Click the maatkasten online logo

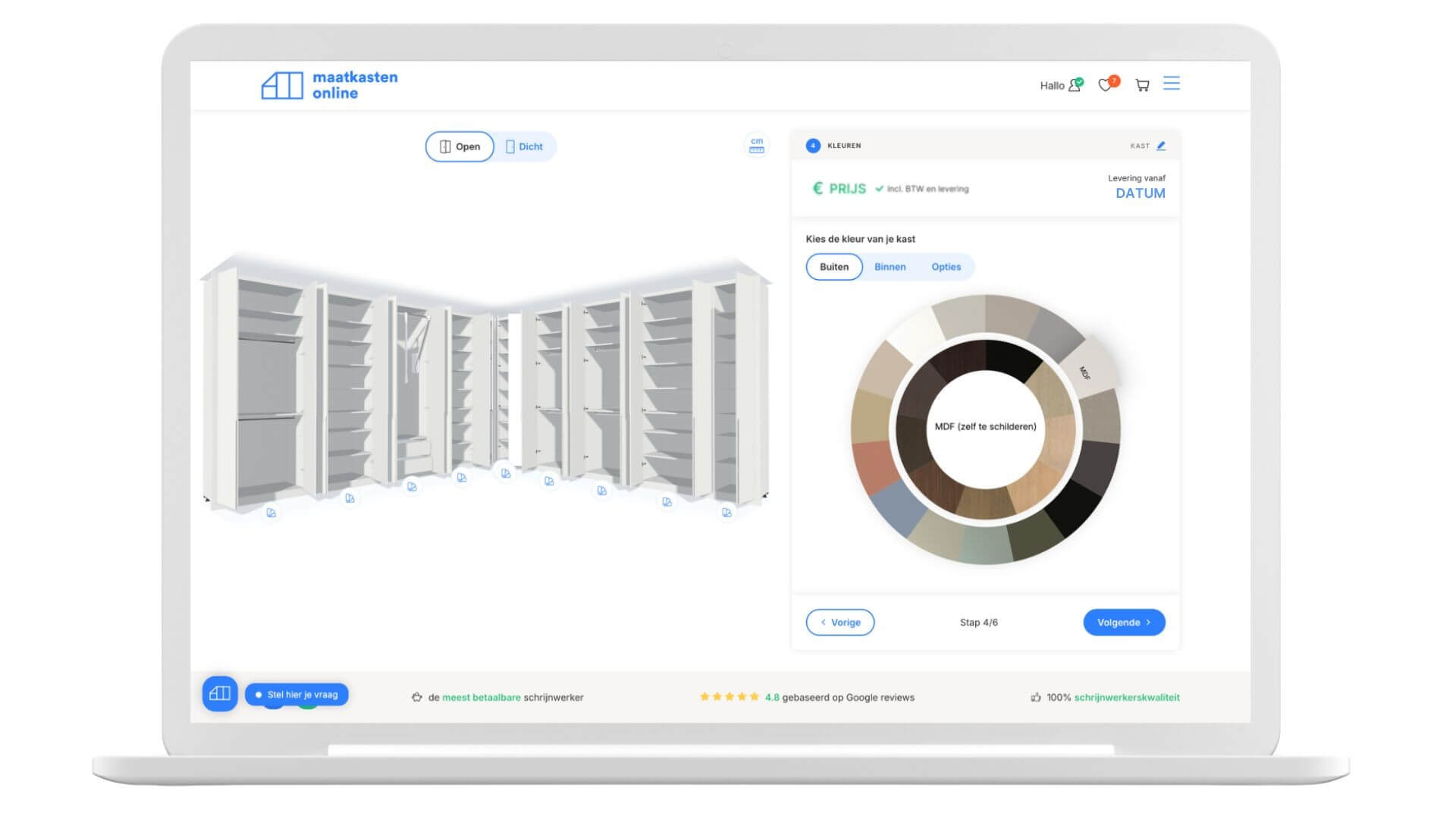coord(329,85)
